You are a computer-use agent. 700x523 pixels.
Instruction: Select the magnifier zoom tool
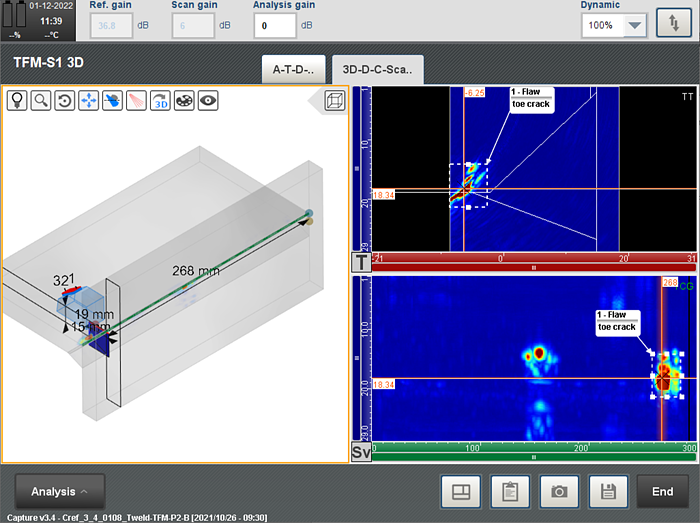point(40,100)
